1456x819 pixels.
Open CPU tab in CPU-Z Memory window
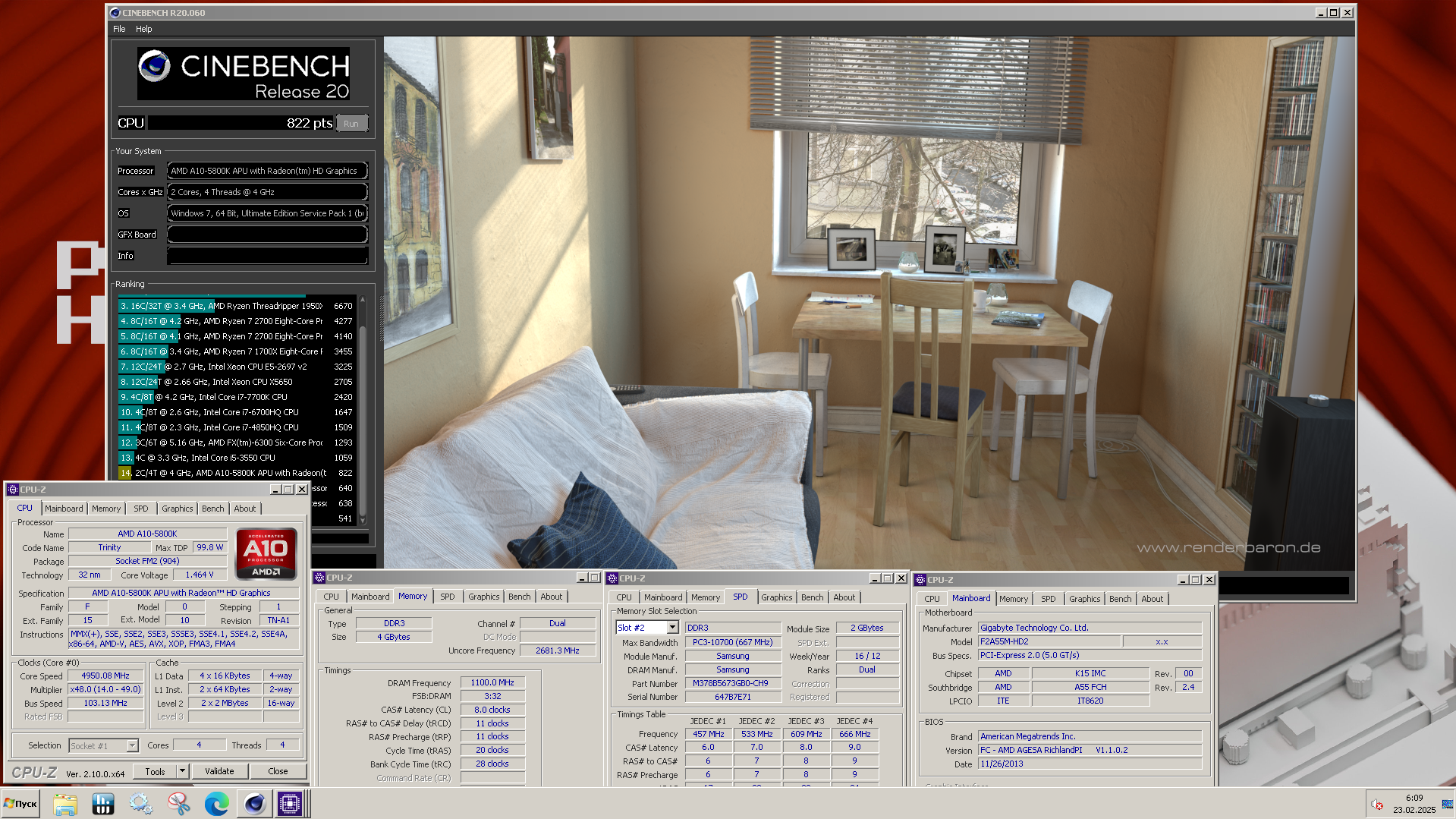coord(332,597)
